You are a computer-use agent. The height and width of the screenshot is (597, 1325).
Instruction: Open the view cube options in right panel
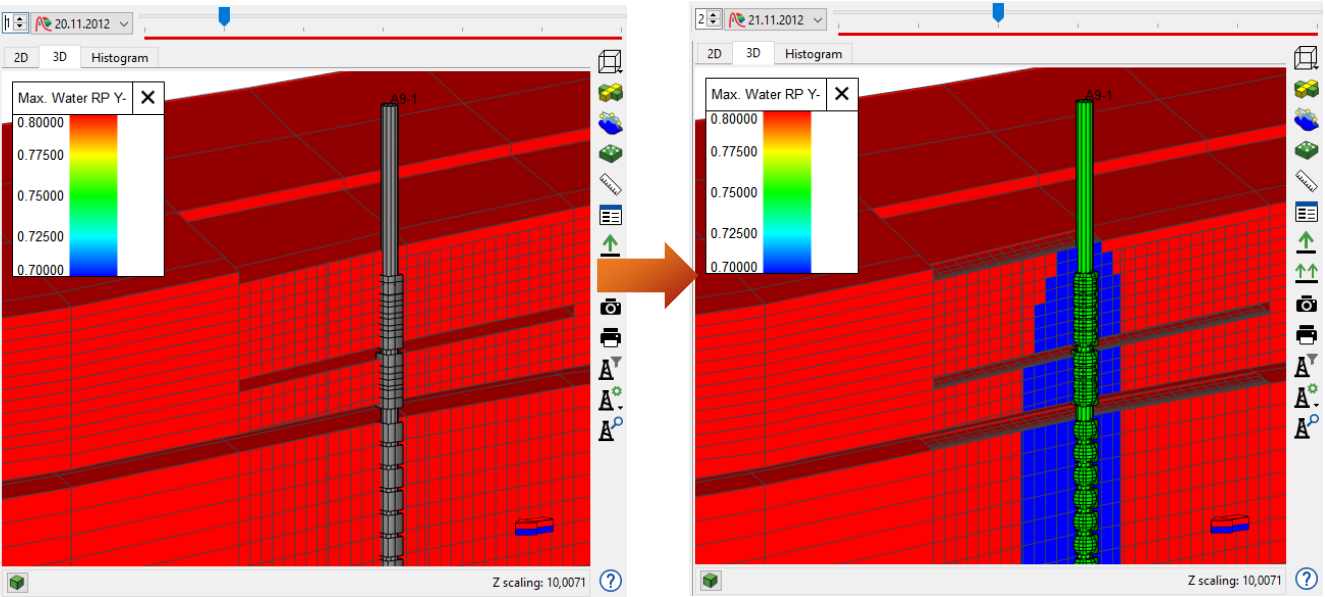[x=1306, y=59]
